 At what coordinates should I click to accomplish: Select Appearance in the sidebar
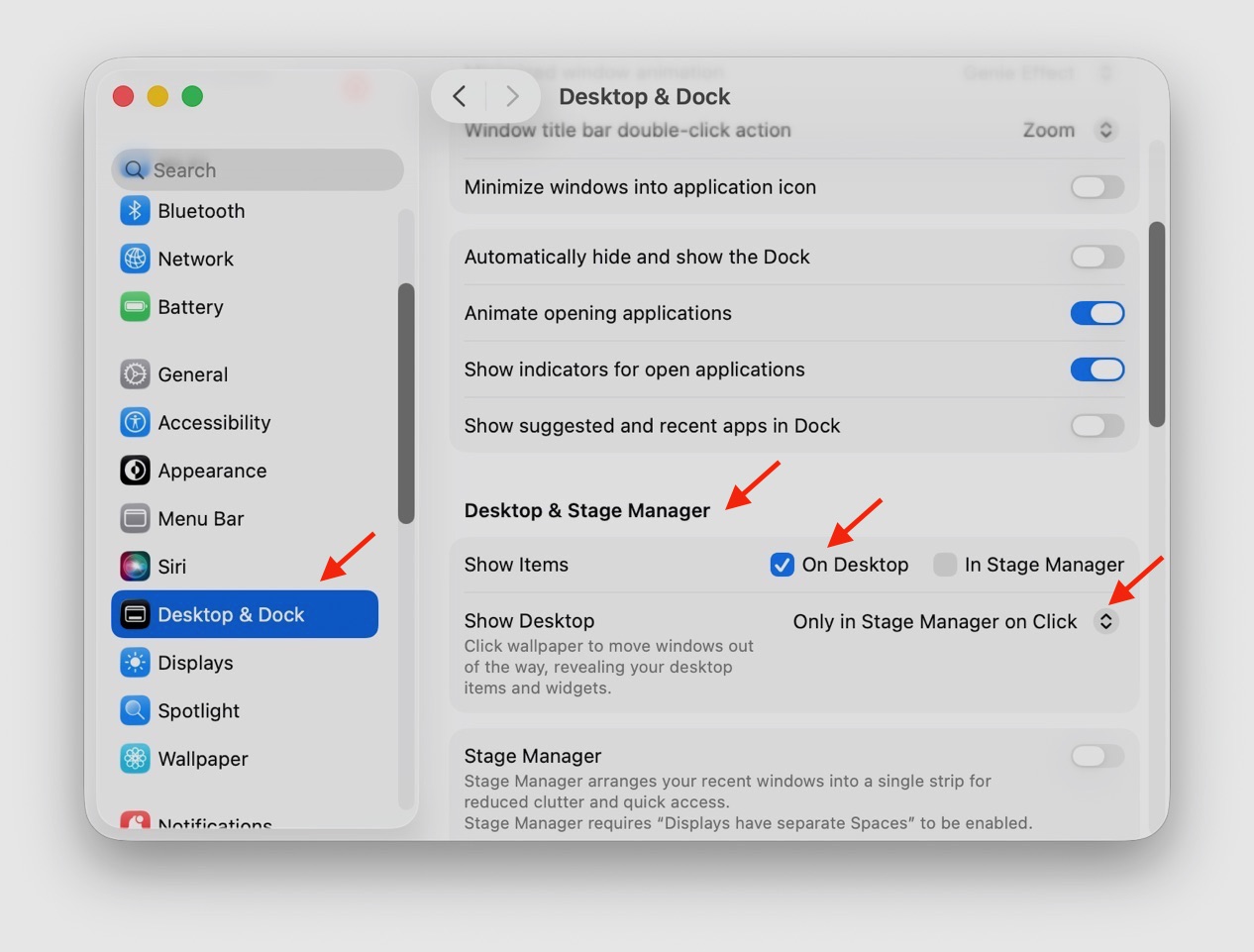(212, 471)
